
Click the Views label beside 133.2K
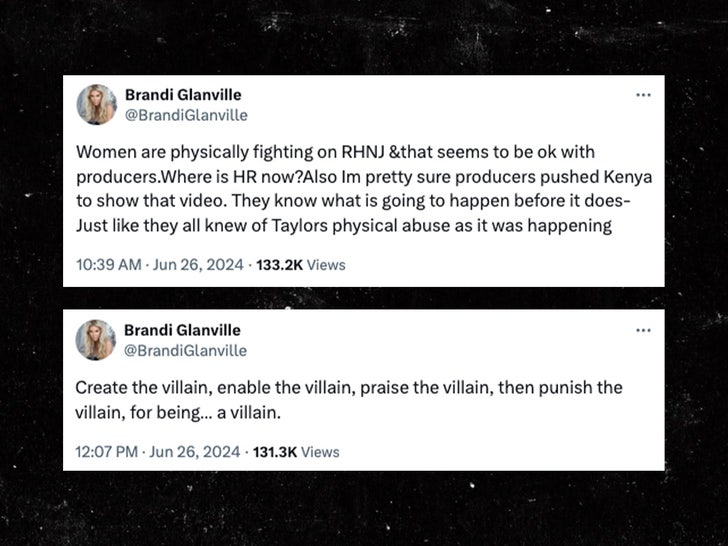click(x=326, y=265)
